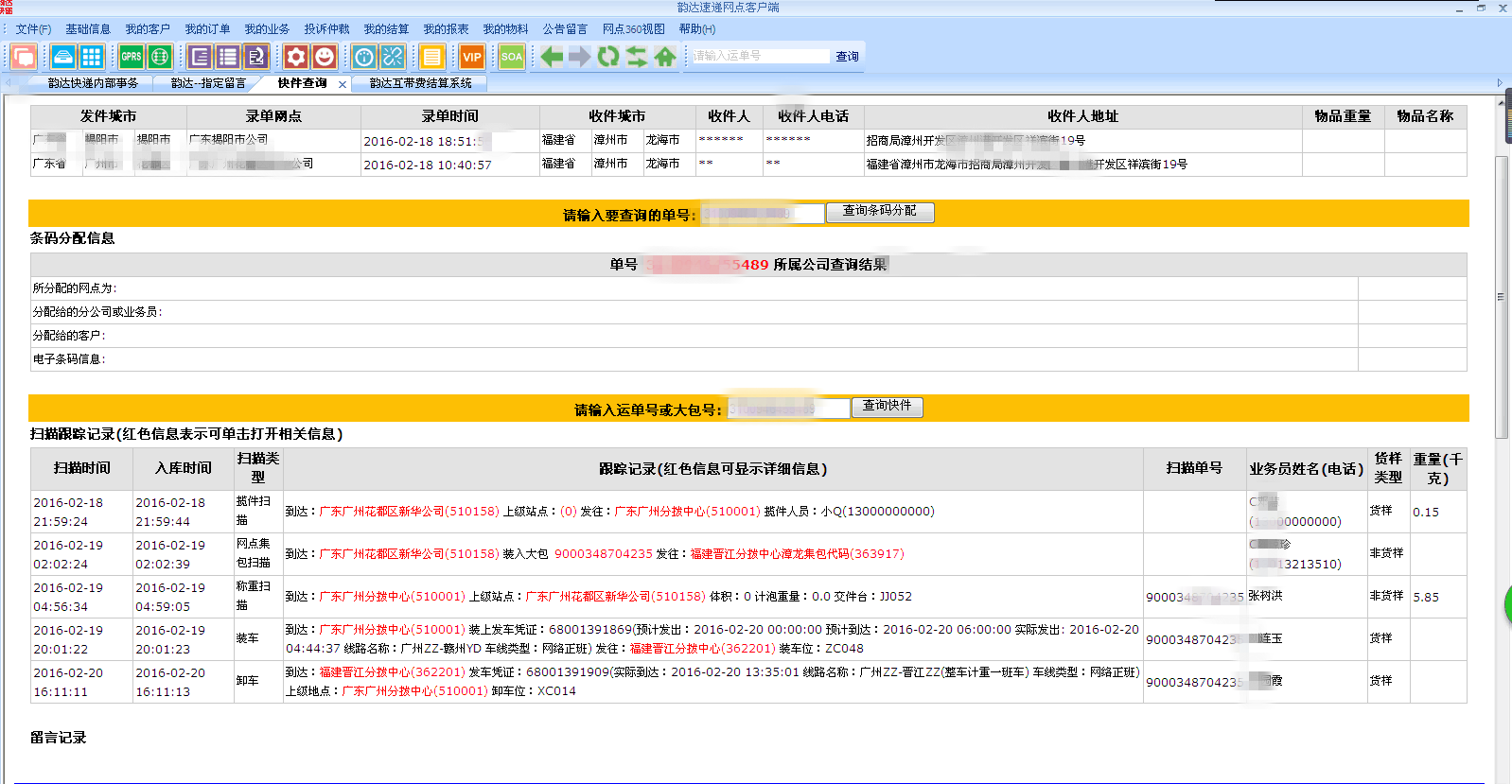
Task: Open the 我的报表 menu
Action: click(446, 29)
